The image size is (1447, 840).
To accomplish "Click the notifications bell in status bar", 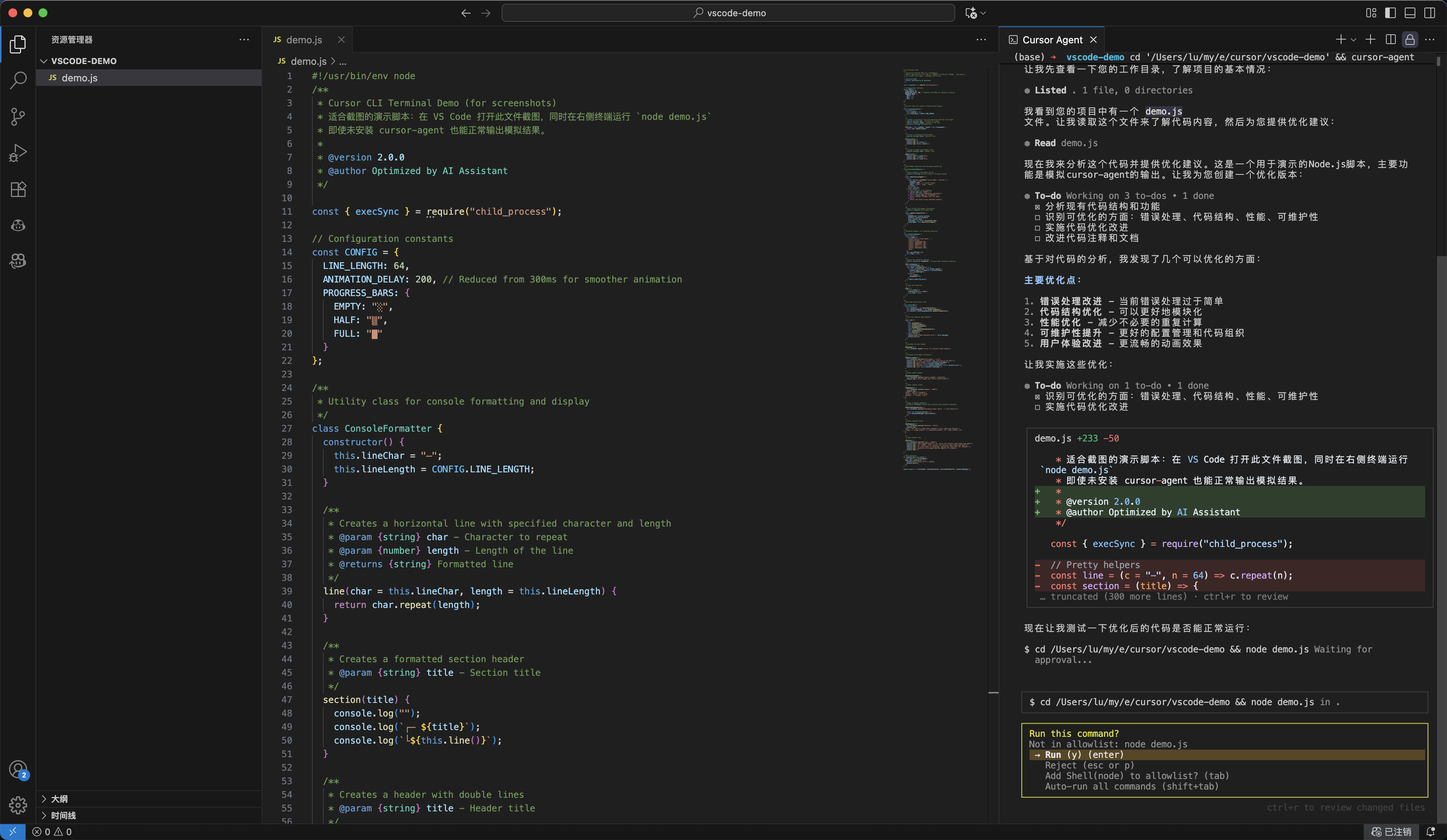I will pyautogui.click(x=1430, y=831).
